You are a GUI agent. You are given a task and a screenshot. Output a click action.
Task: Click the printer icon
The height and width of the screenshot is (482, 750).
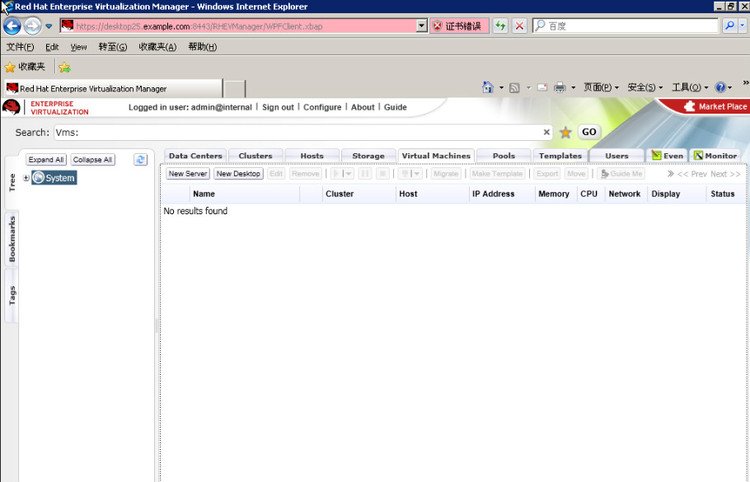click(x=560, y=87)
